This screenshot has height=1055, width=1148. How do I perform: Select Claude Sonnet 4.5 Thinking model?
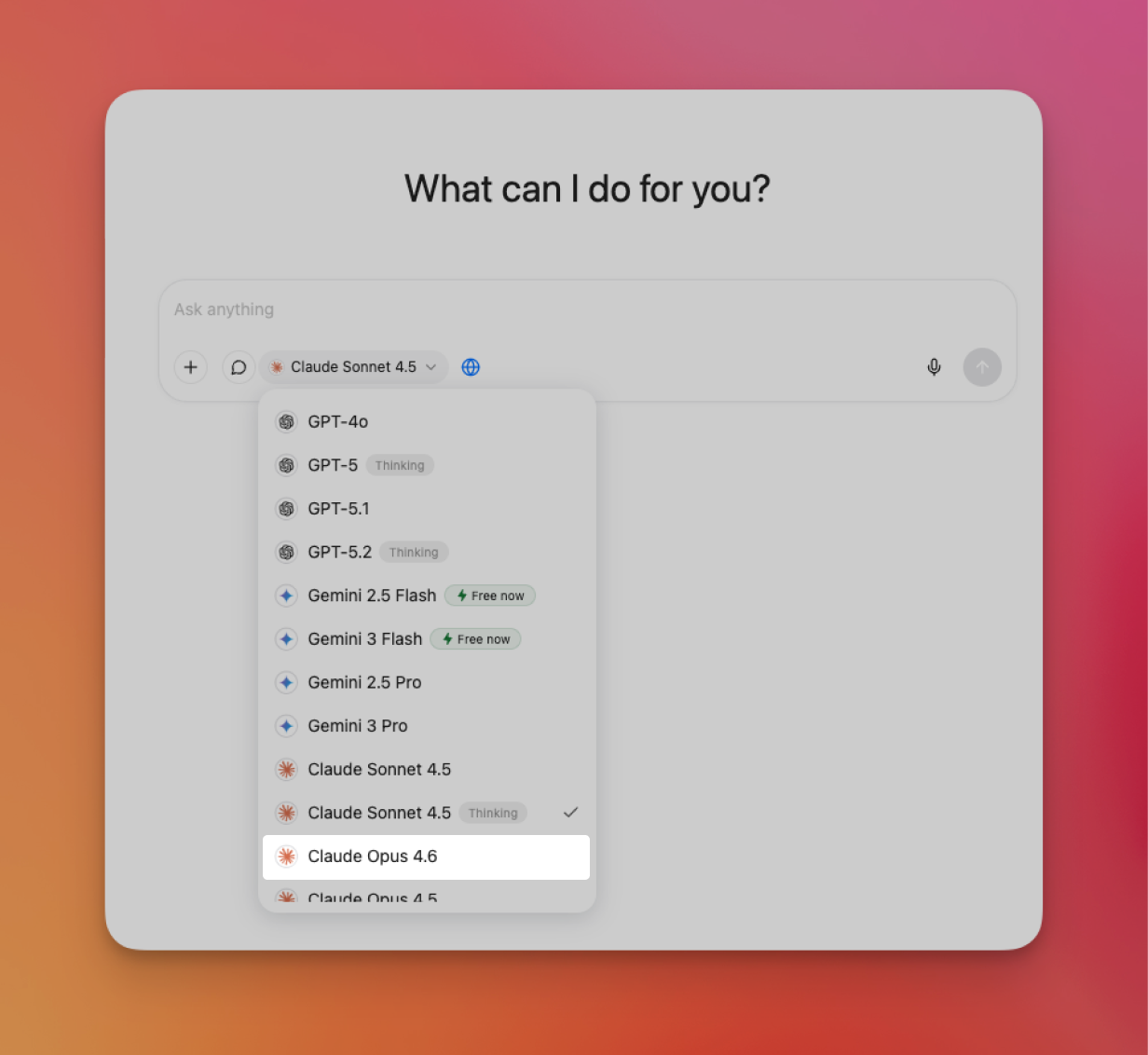click(427, 813)
